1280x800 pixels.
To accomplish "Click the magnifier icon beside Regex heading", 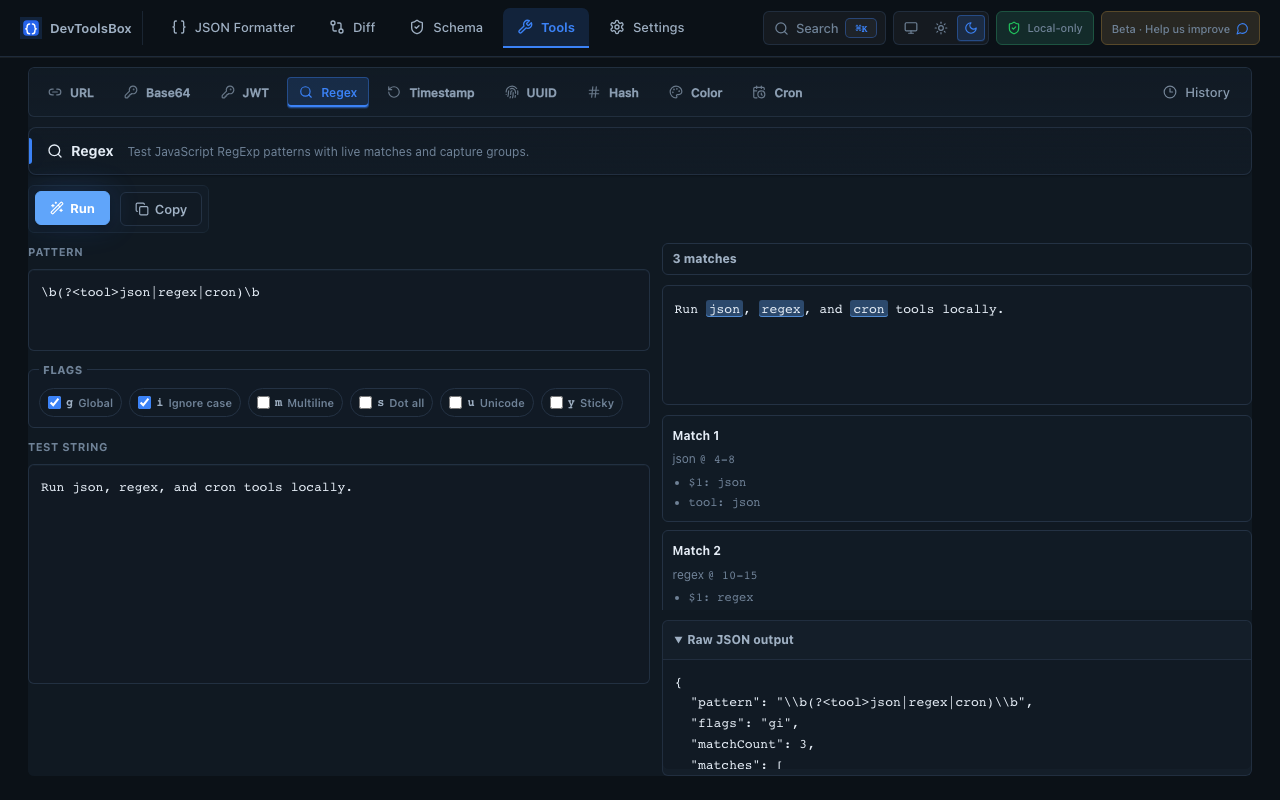I will pyautogui.click(x=55, y=151).
